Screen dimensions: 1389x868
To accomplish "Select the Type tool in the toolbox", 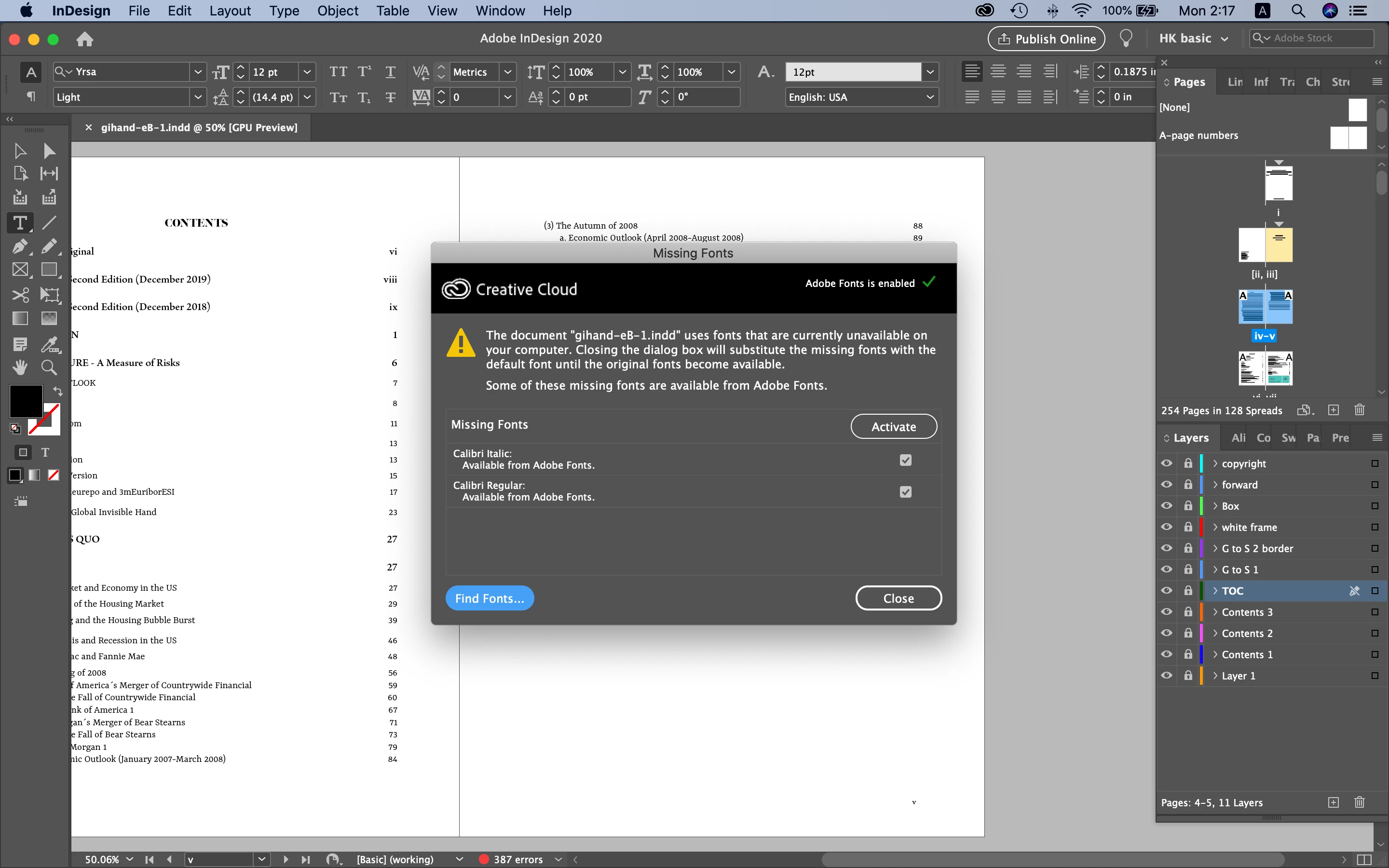I will [19, 223].
